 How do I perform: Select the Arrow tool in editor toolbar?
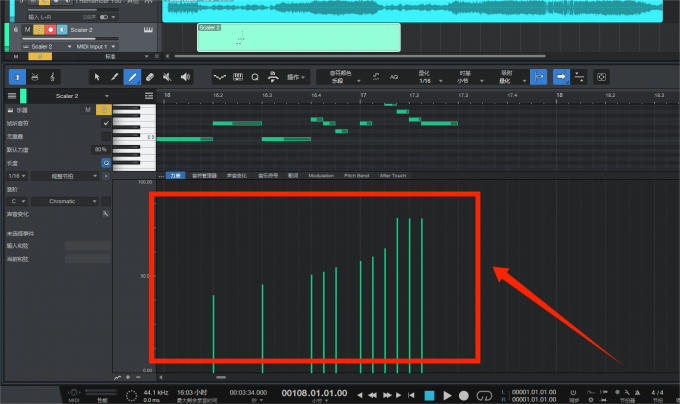pyautogui.click(x=96, y=76)
